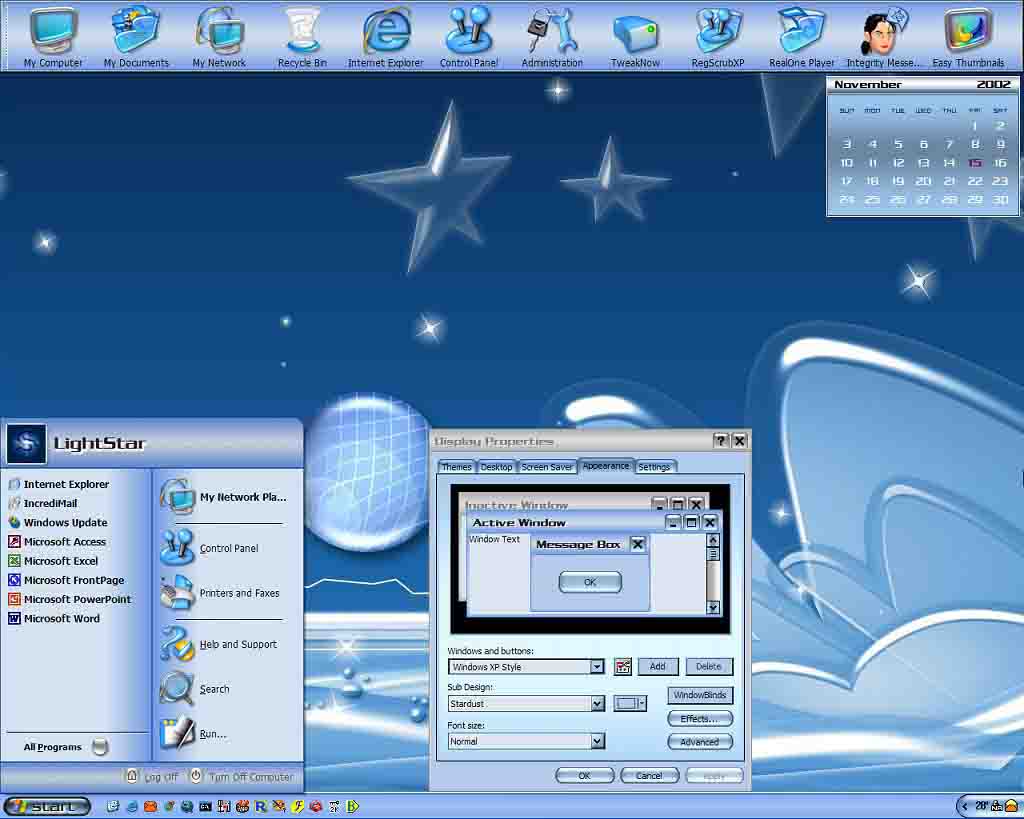Open Help and Support in Start menu
Image resolution: width=1024 pixels, height=819 pixels.
[x=219, y=644]
